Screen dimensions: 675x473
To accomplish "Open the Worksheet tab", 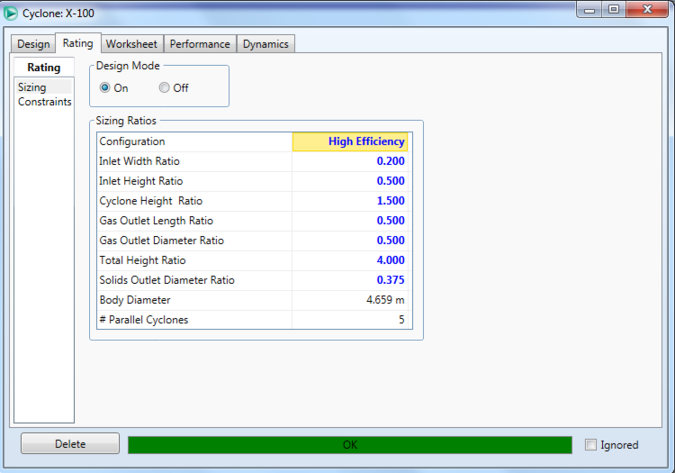I will 132,44.
